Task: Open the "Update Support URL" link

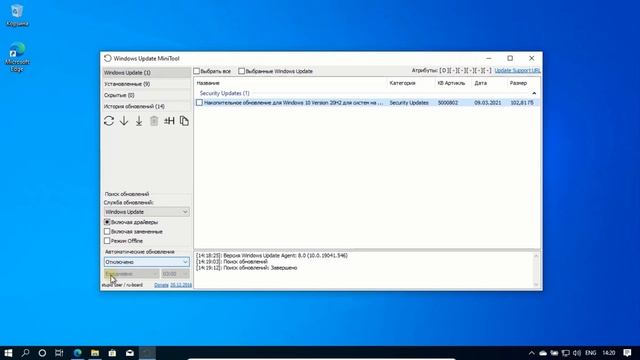Action: pos(518,71)
